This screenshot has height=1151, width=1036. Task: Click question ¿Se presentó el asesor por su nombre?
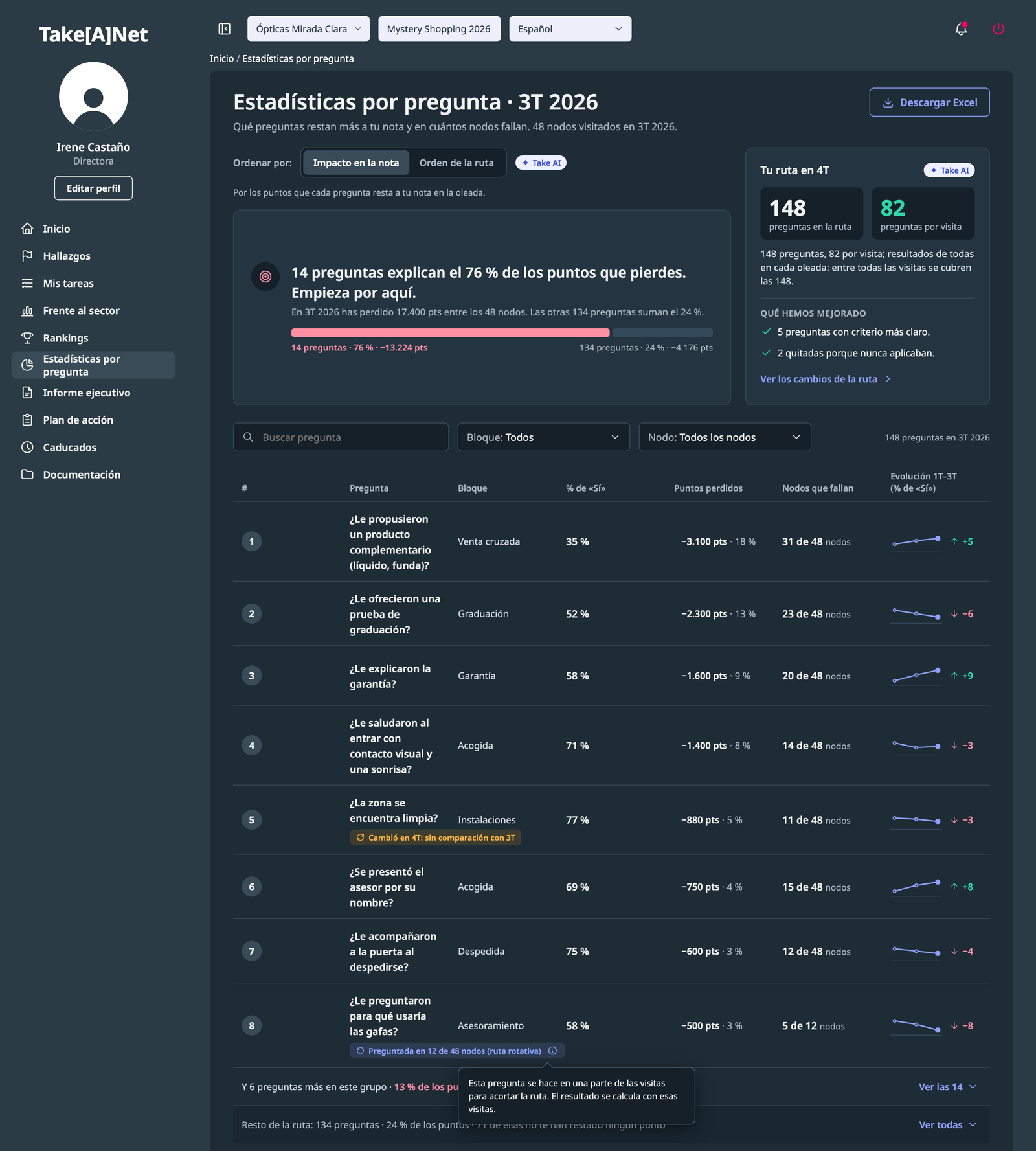coord(387,887)
